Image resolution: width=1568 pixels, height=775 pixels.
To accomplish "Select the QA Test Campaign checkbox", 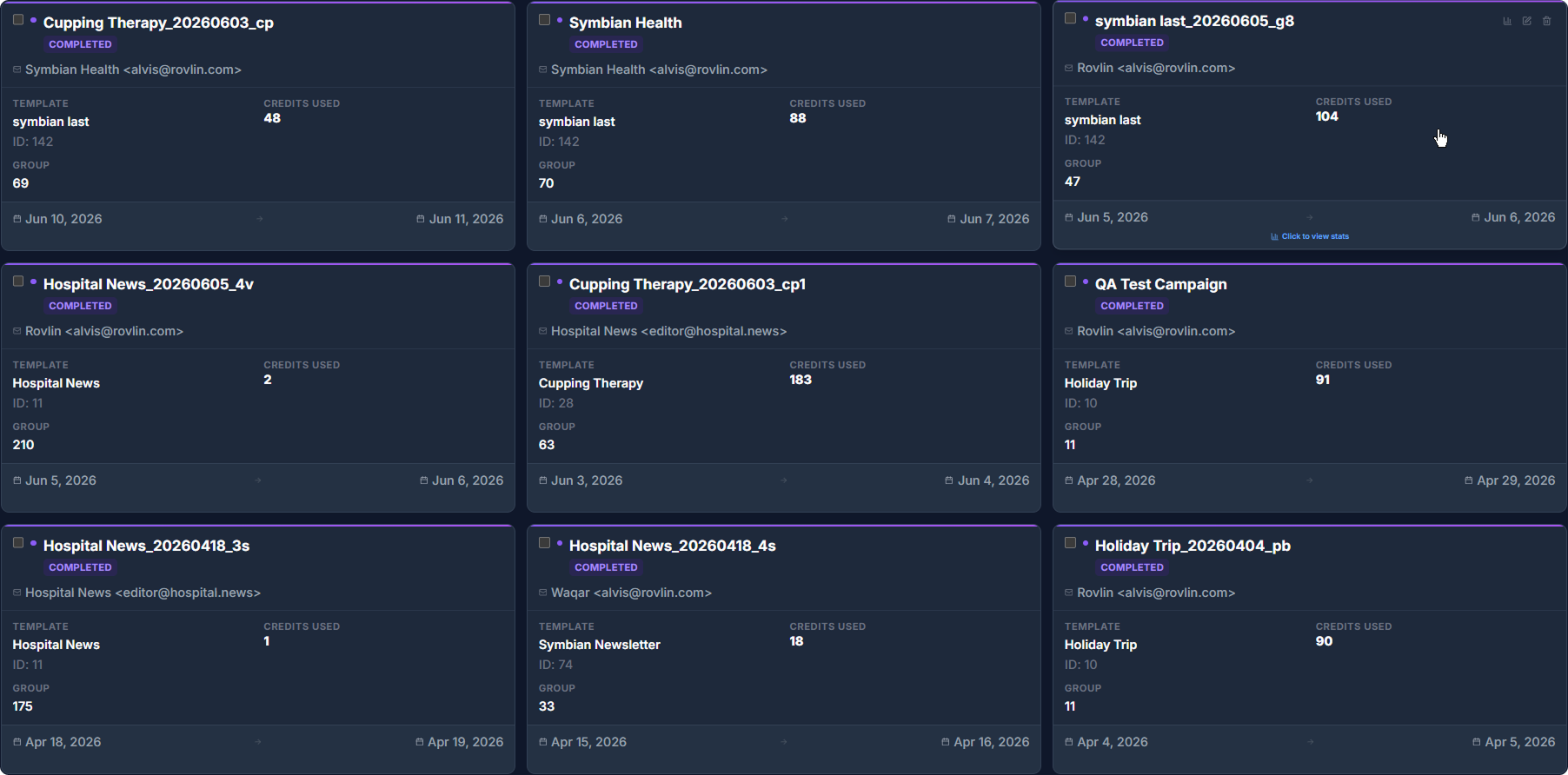I will pos(1070,282).
